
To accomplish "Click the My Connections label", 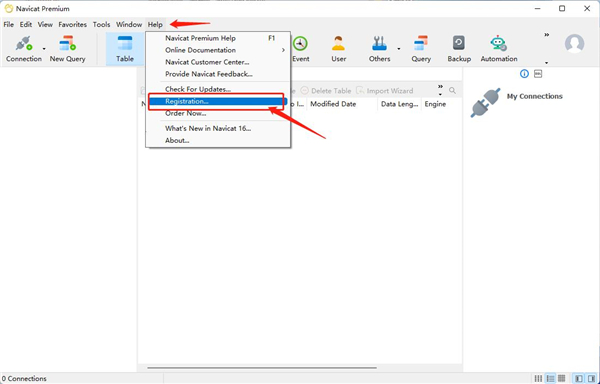I will 535,96.
